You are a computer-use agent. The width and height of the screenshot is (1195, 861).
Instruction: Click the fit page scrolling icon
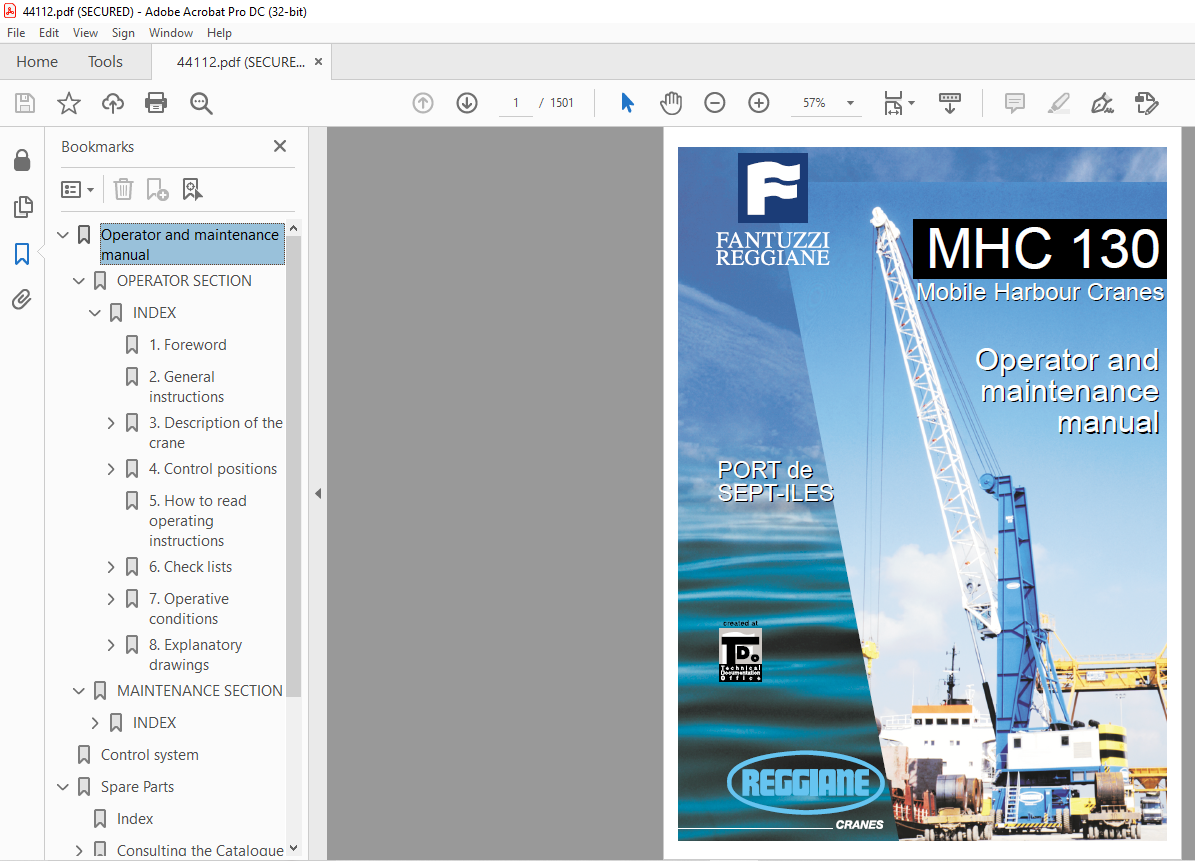coord(893,103)
